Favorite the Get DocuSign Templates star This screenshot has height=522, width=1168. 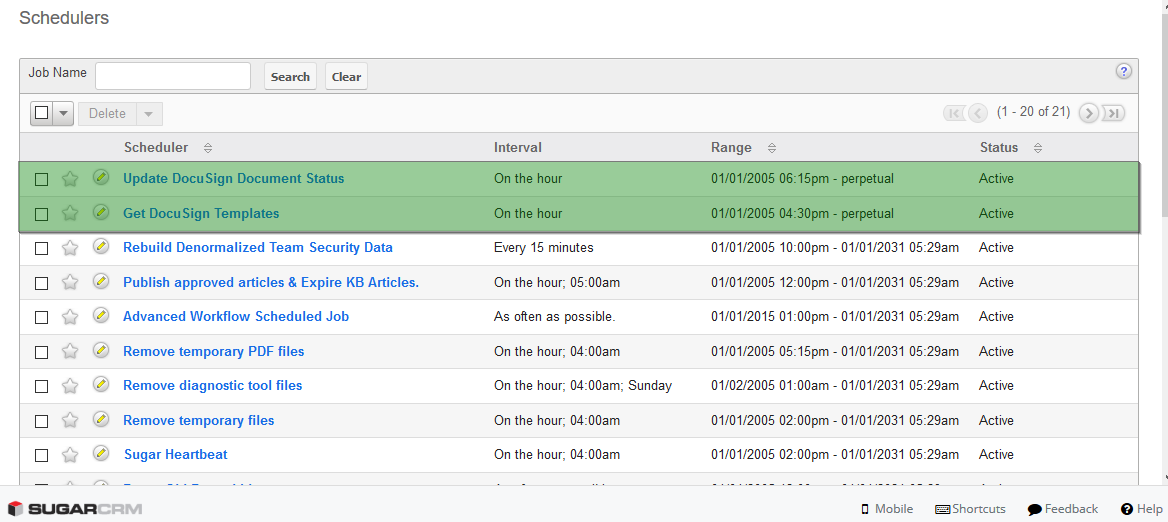pyautogui.click(x=70, y=214)
